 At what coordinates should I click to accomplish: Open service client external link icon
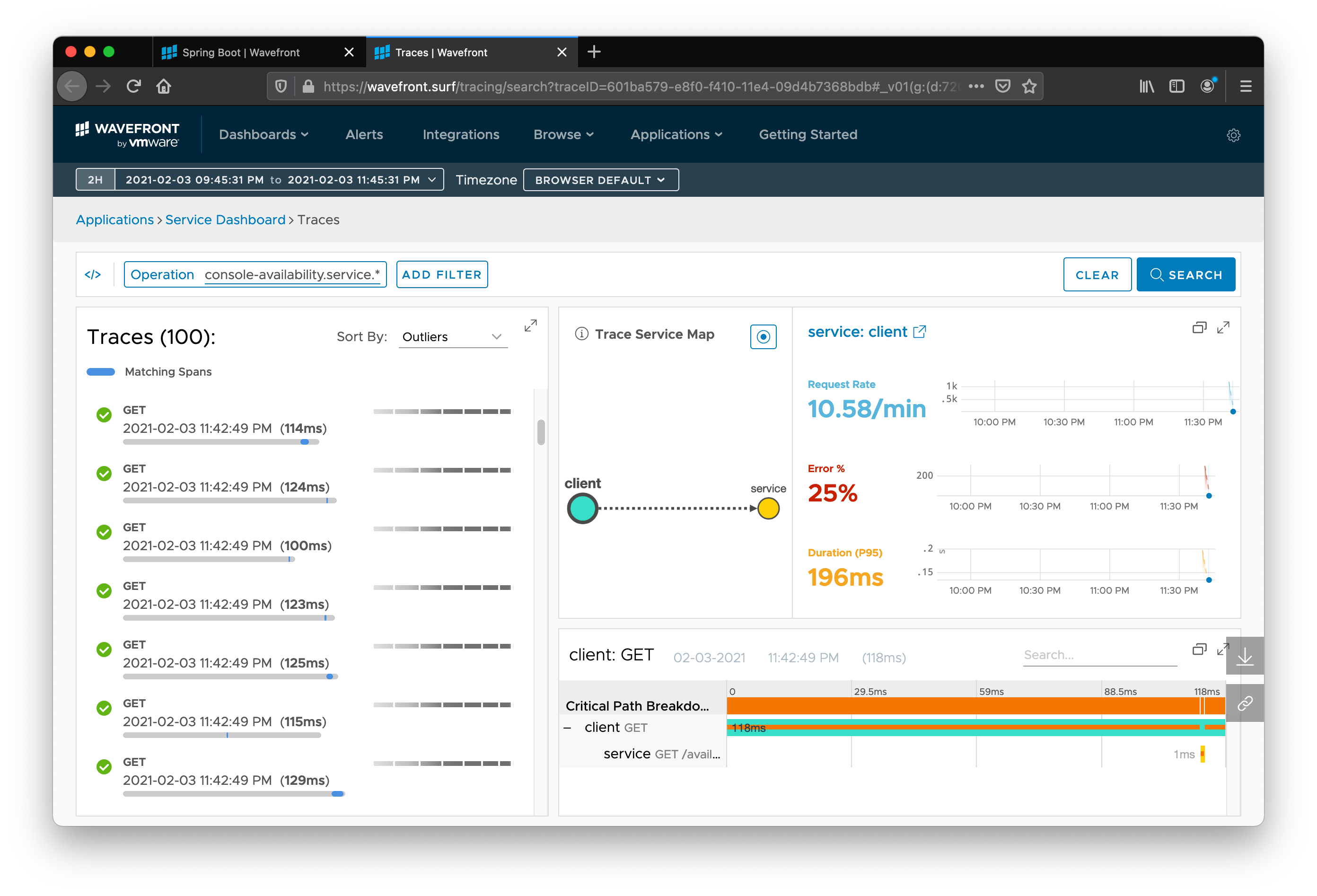(x=919, y=332)
